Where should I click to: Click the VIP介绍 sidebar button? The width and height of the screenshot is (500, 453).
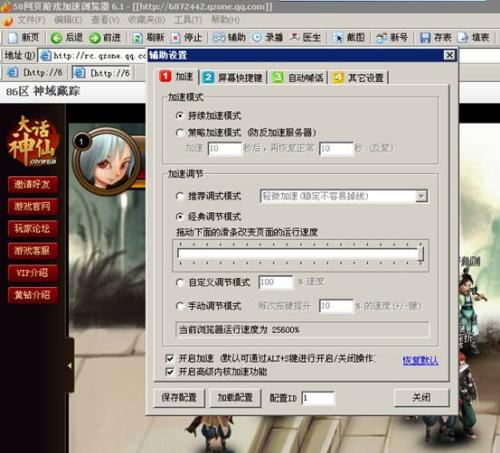[33, 273]
